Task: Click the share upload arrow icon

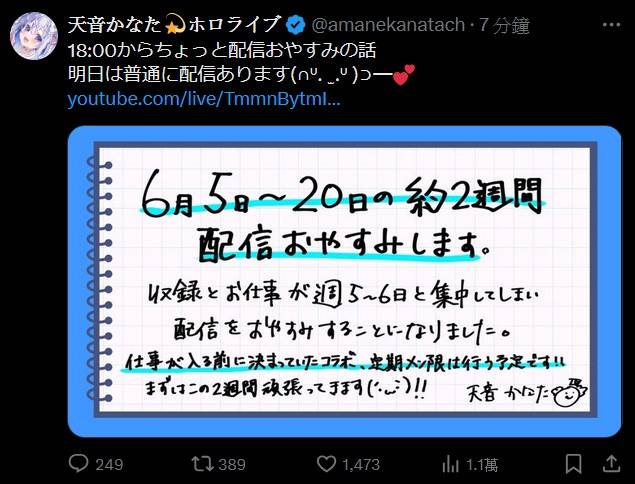Action: [612, 463]
